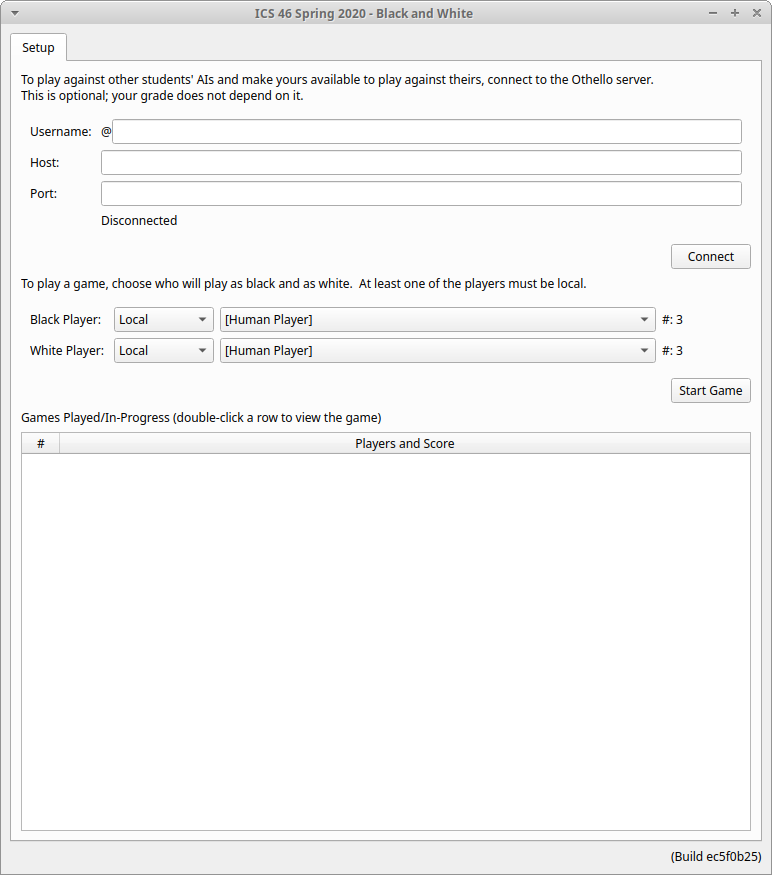Click the Black Player label
The height and width of the screenshot is (875, 772).
click(x=65, y=320)
